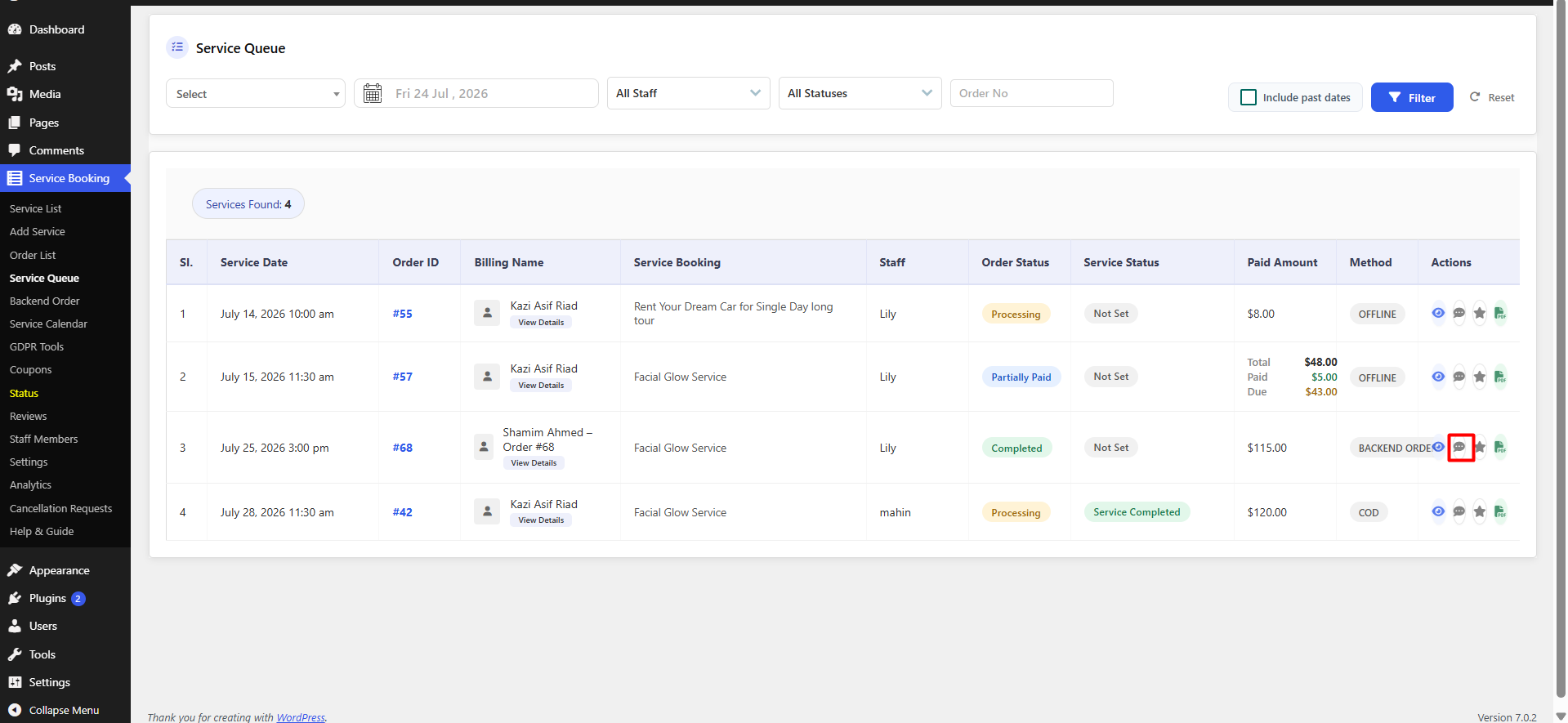Screen dimensions: 1568x723
Task: Expand the All Staff dropdown
Action: coord(689,93)
